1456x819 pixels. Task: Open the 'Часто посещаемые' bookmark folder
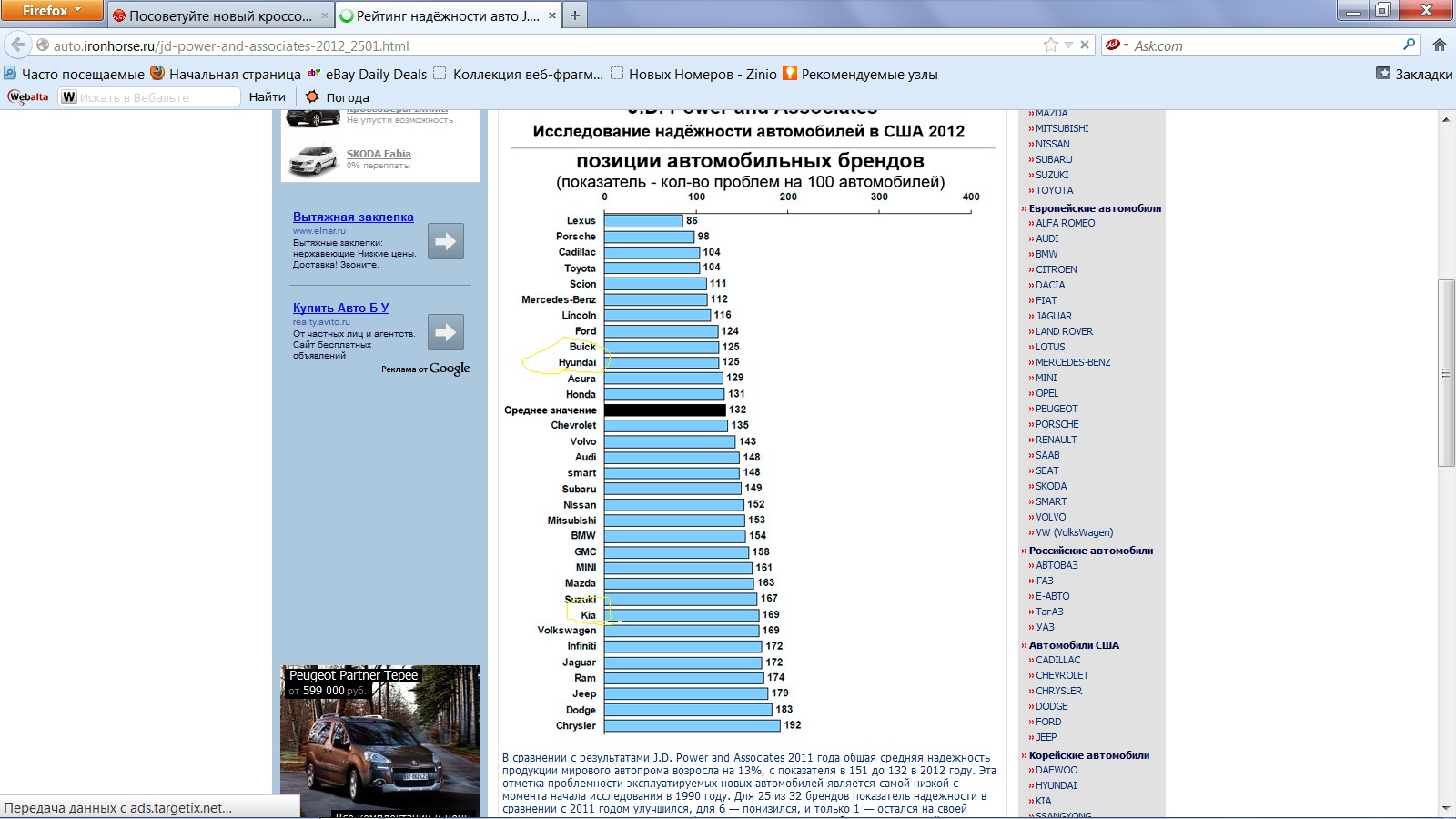(x=75, y=74)
